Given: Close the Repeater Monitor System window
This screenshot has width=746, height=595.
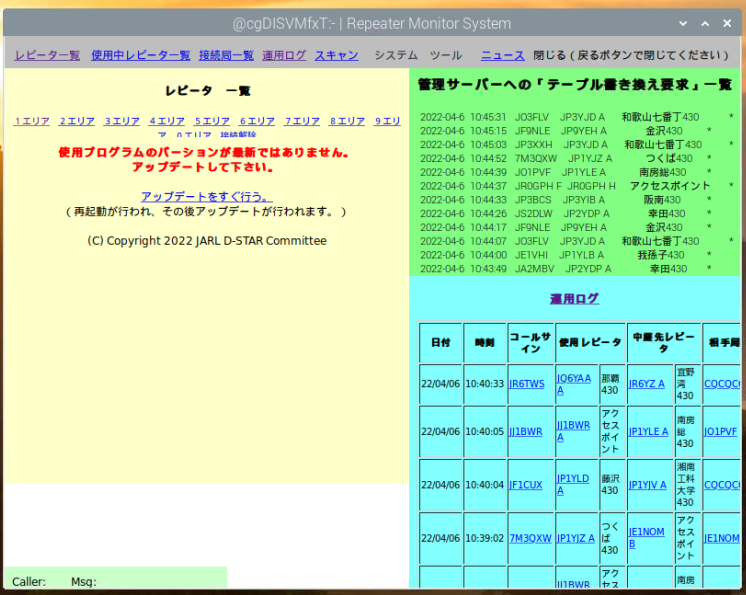Looking at the screenshot, I should [727, 23].
